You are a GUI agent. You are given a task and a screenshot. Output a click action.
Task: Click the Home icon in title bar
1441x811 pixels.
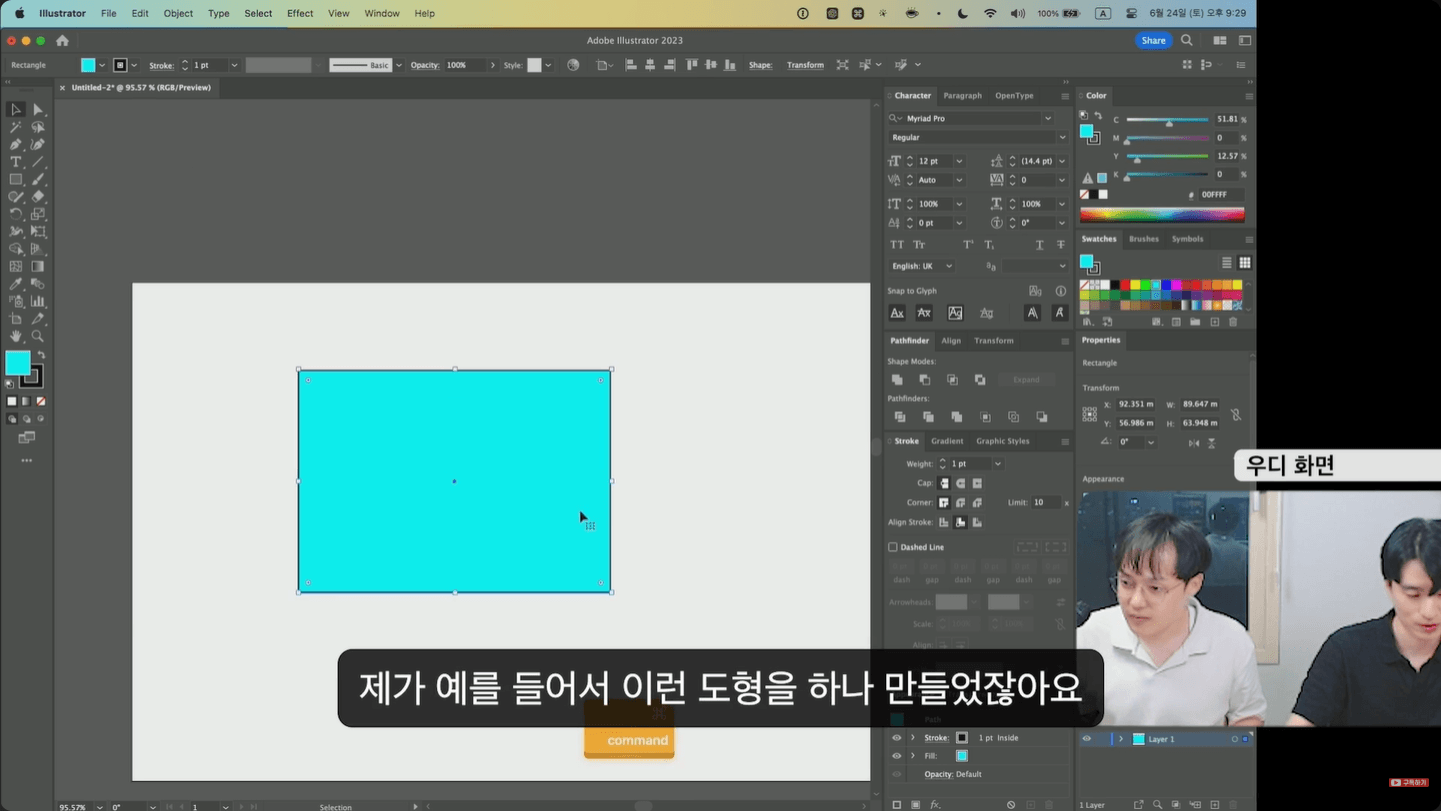click(x=62, y=41)
